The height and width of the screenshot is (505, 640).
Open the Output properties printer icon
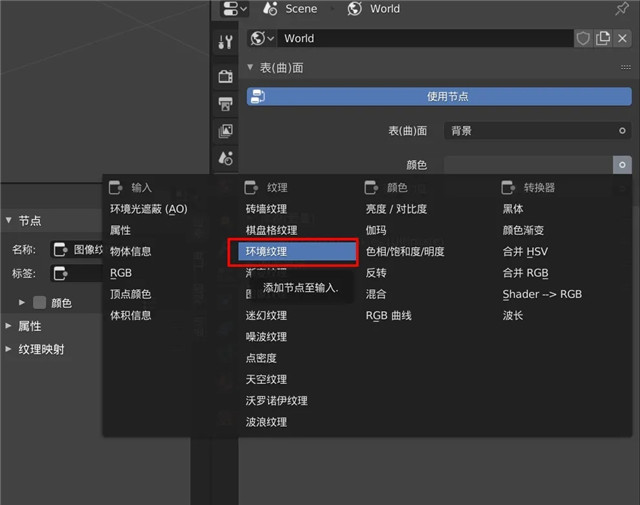tap(225, 104)
